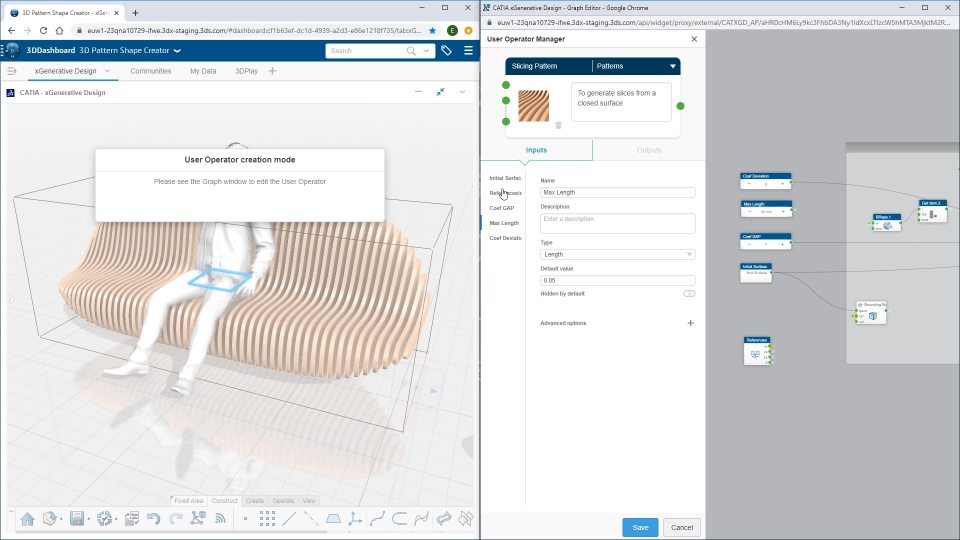
Task: Open the search options dropdown arrow
Action: coord(427,51)
